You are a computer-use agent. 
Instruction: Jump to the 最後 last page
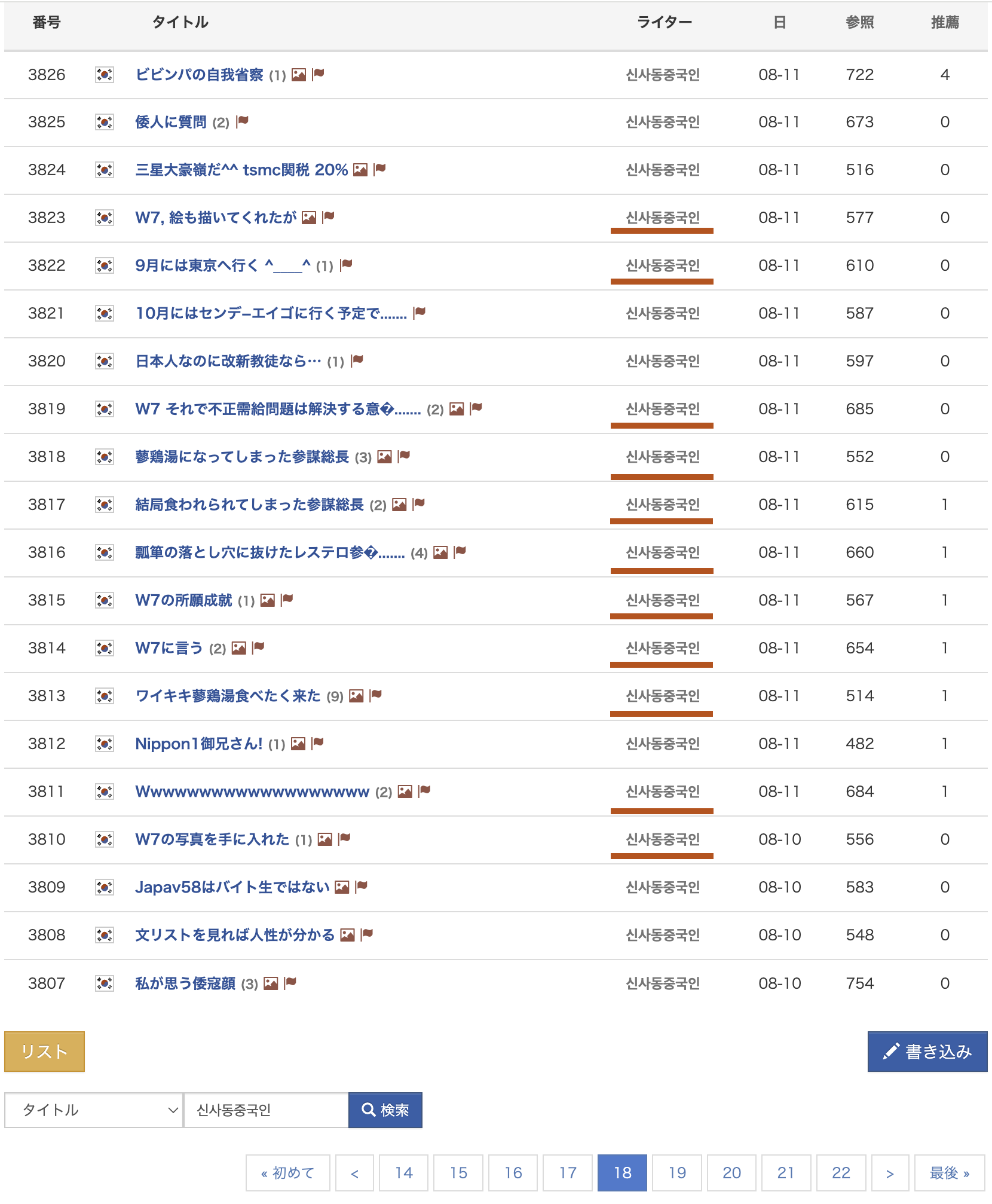[x=949, y=1173]
